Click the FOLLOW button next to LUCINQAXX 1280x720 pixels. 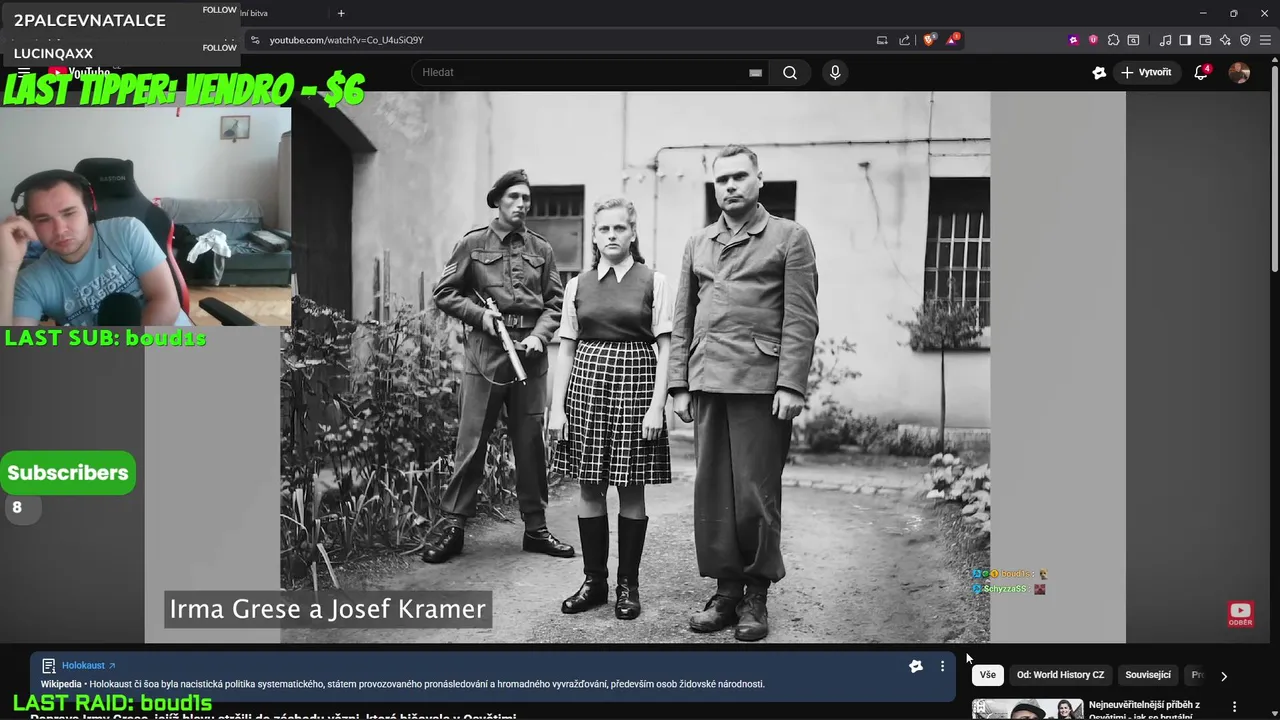219,48
